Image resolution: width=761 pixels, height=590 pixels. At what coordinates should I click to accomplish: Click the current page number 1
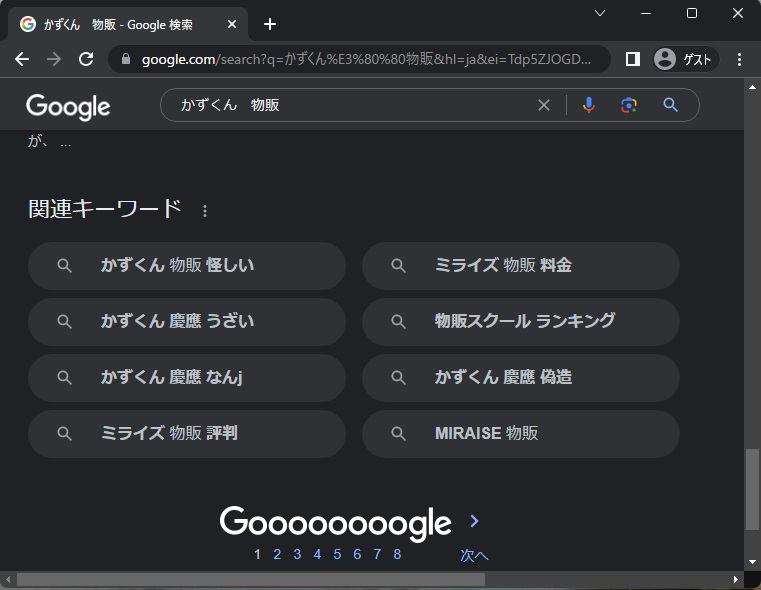click(257, 554)
